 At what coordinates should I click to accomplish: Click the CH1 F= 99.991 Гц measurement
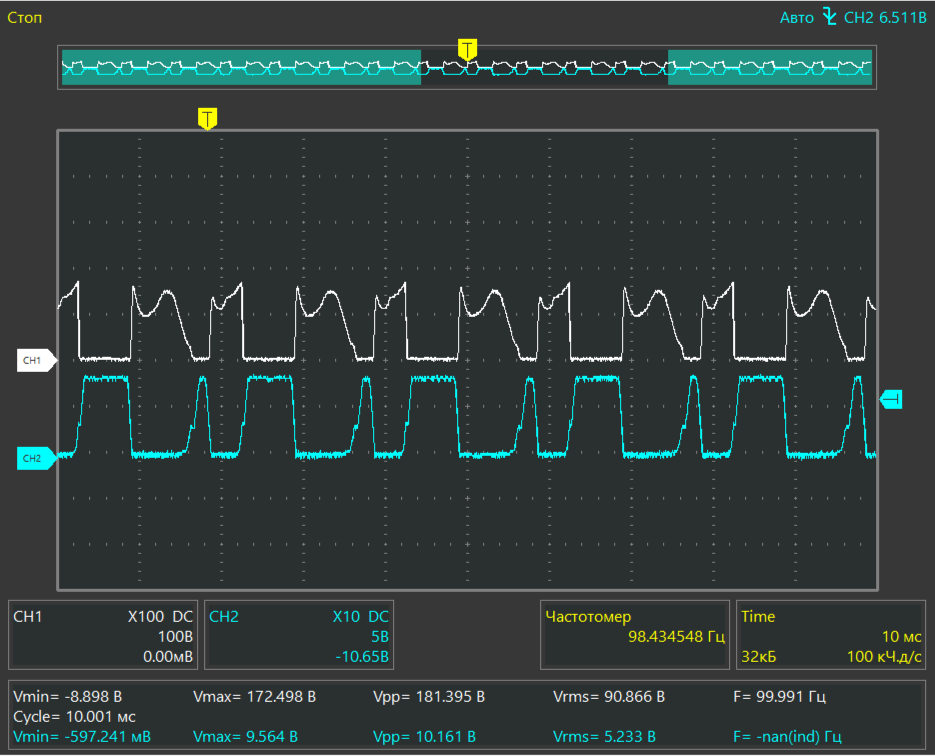(779, 696)
